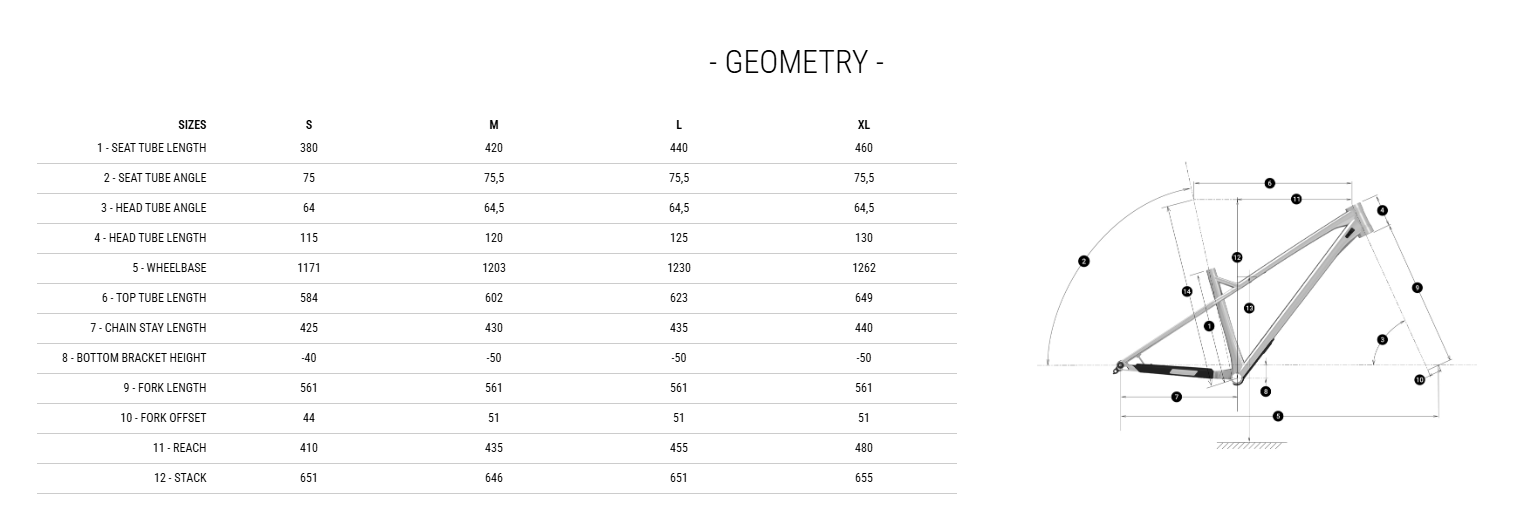The image size is (1531, 522).
Task: Click marker 8 bottom bracket bubble
Action: coord(1266,392)
